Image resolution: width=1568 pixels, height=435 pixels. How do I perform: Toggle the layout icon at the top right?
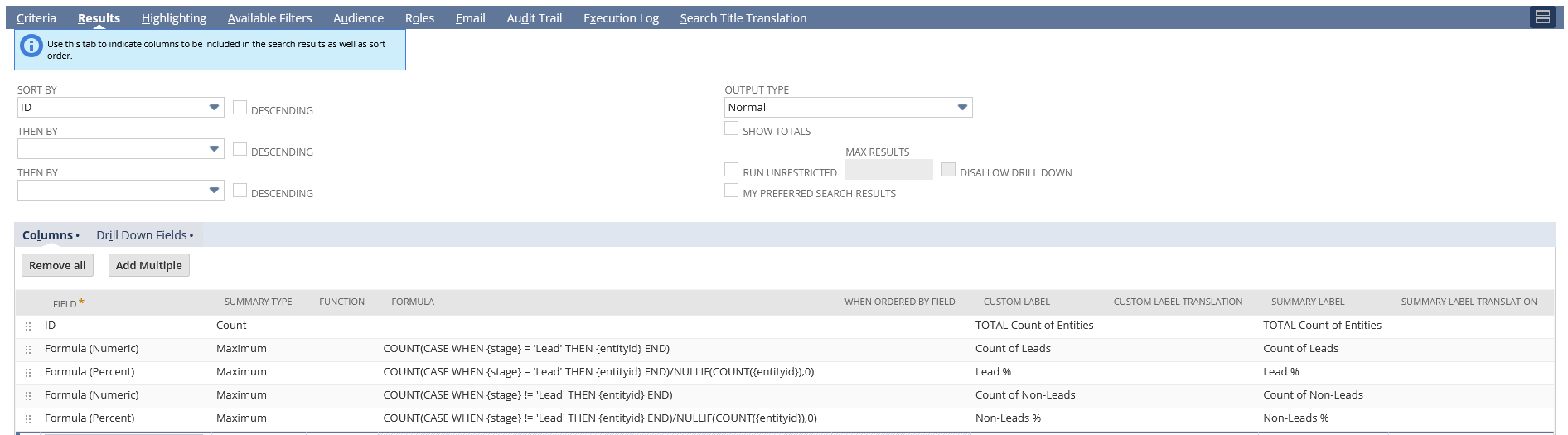[1542, 17]
